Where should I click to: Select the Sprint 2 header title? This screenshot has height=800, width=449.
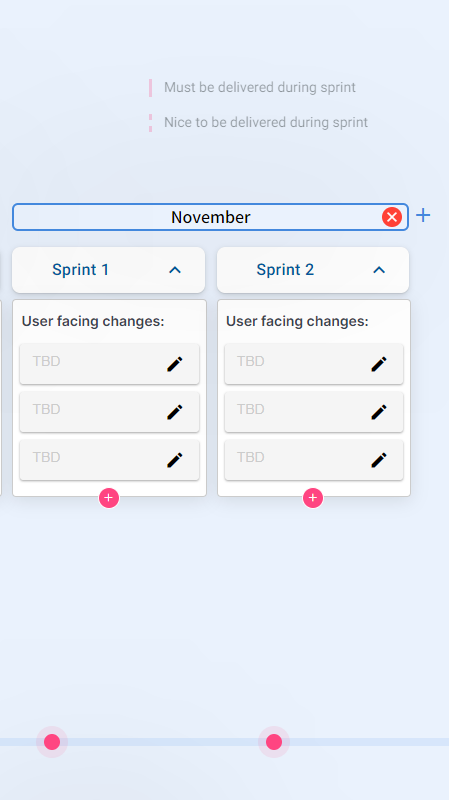285,269
